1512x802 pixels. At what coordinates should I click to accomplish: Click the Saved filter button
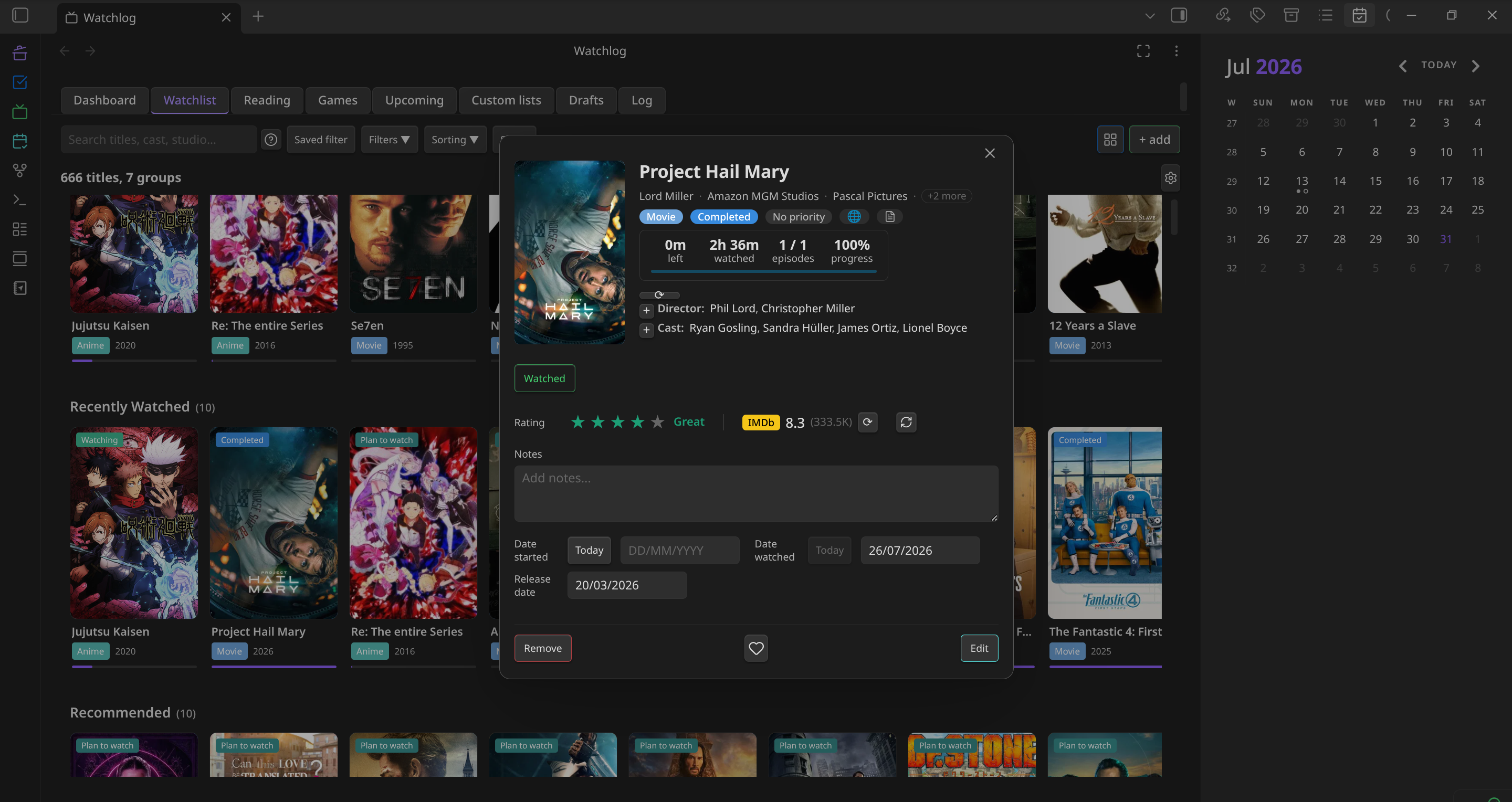coord(320,140)
